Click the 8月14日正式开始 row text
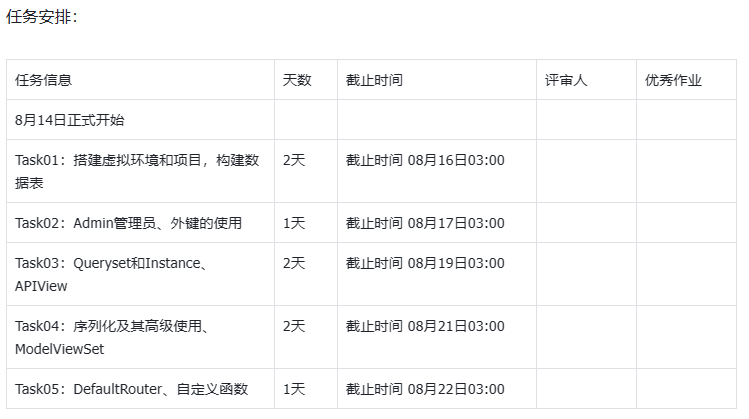The height and width of the screenshot is (419, 749). pyautogui.click(x=70, y=120)
